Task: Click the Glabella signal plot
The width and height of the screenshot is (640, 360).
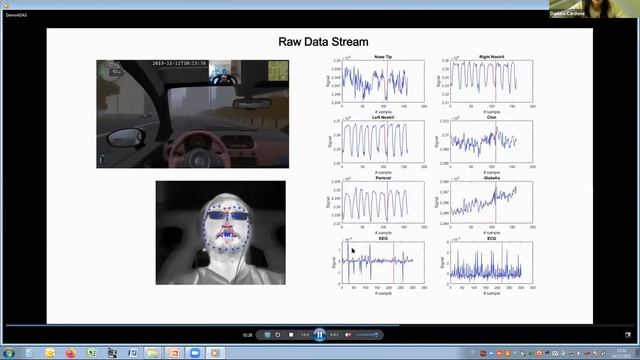Action: point(491,202)
